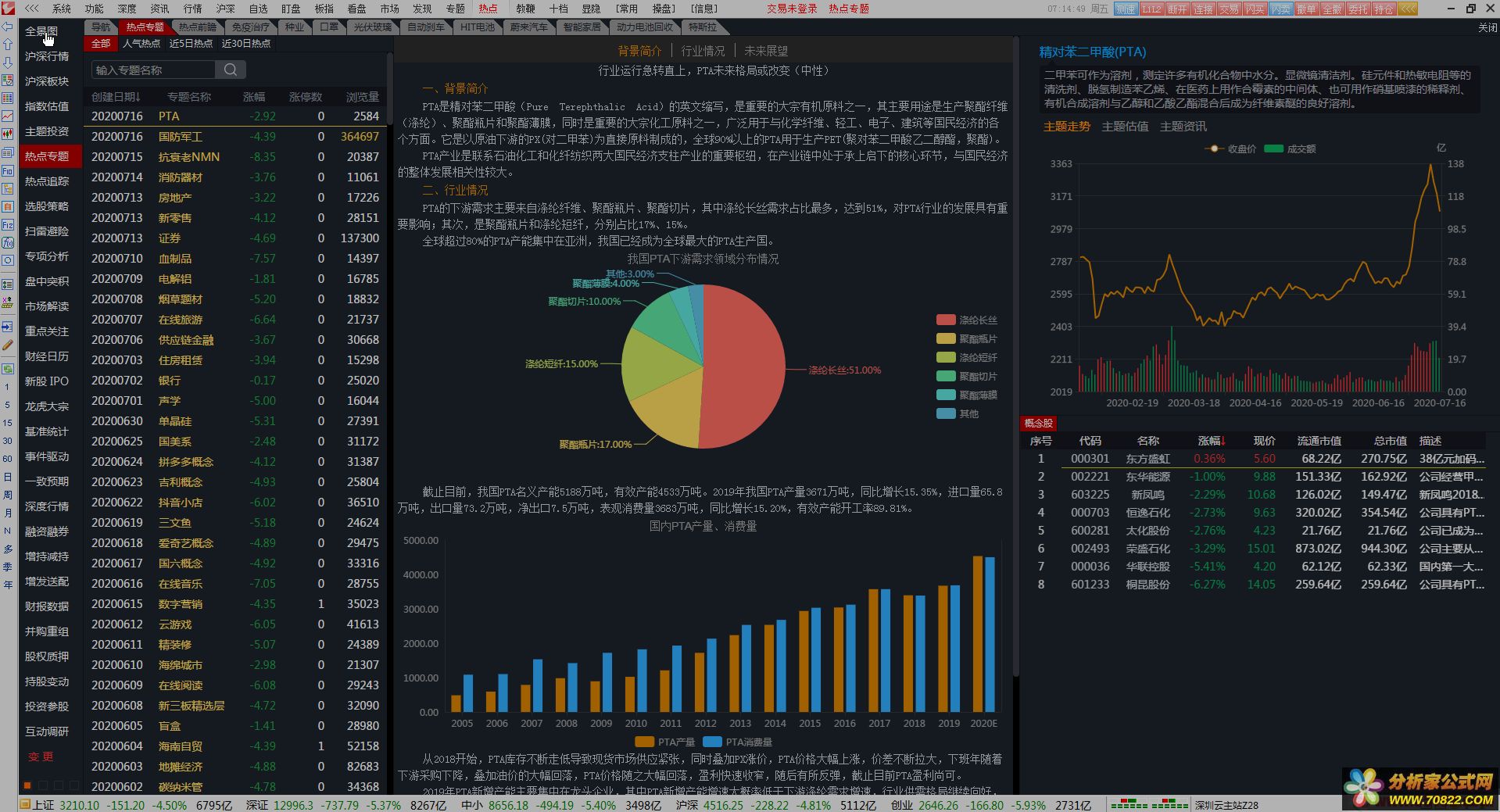Click the 测速 speed test button
Image resolution: width=1500 pixels, height=812 pixels.
point(1126,9)
